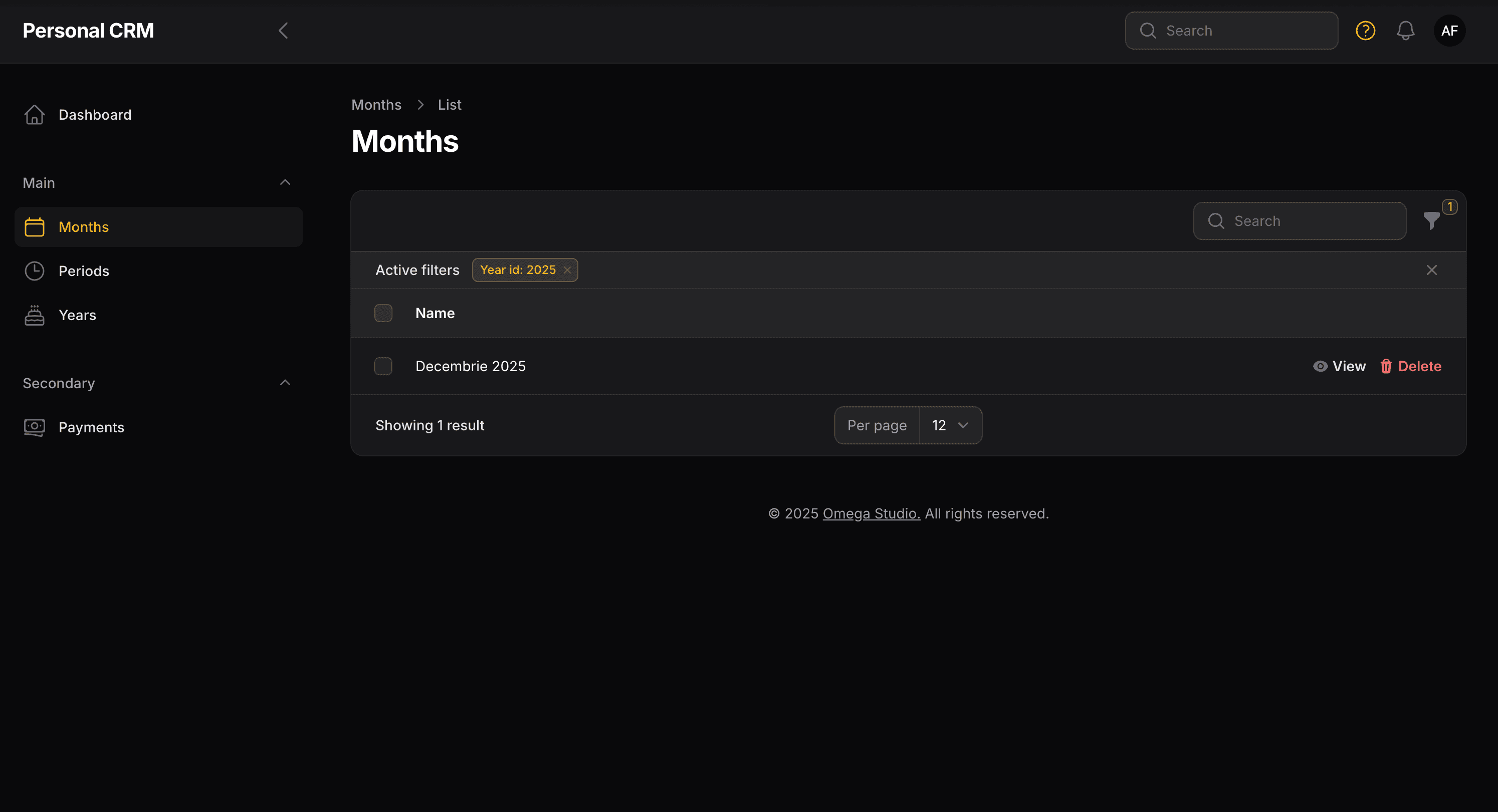Click the help question mark icon
The width and height of the screenshot is (1498, 812).
click(x=1365, y=30)
